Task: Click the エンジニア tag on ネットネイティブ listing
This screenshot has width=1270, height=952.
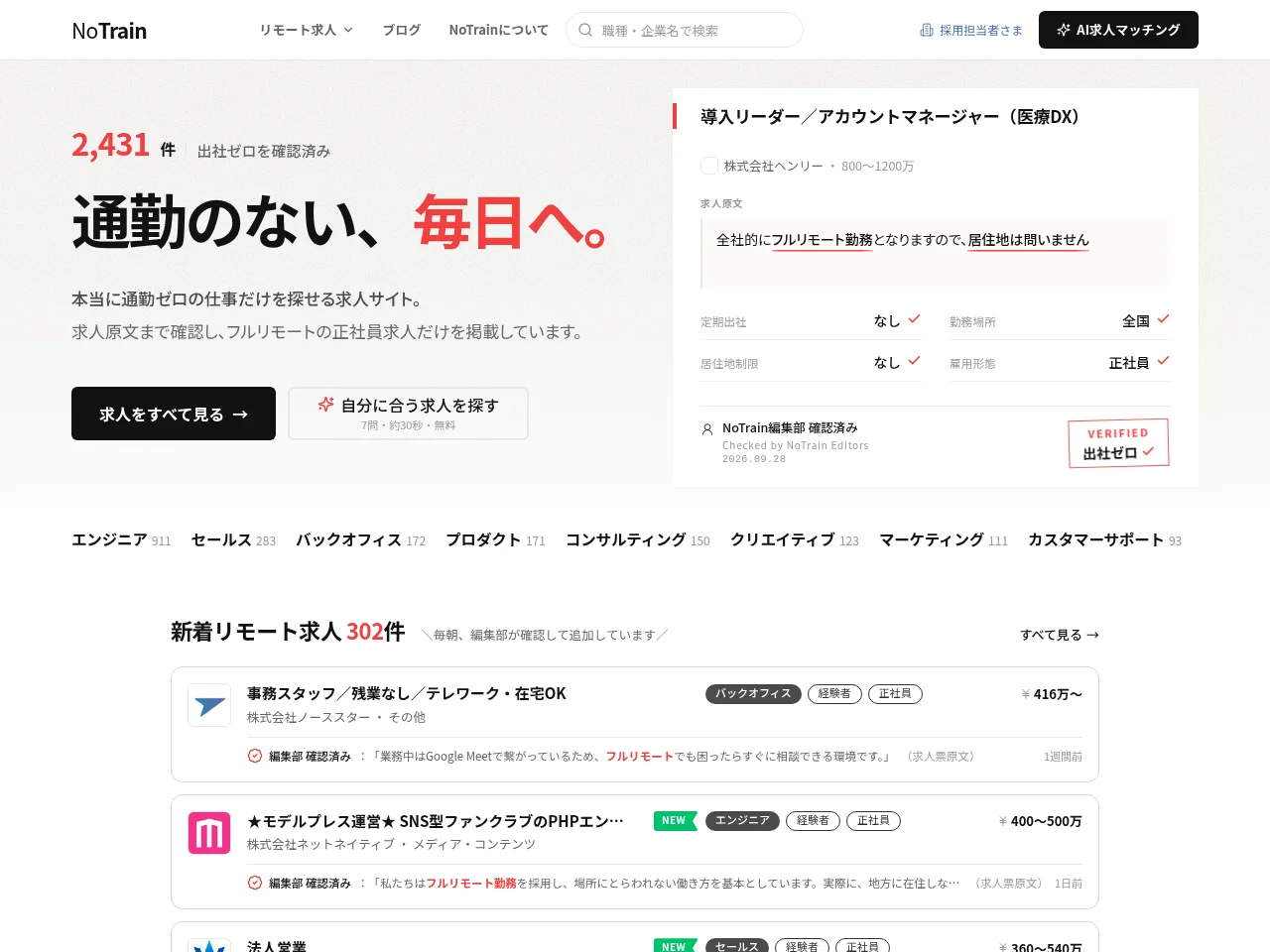Action: [x=742, y=820]
